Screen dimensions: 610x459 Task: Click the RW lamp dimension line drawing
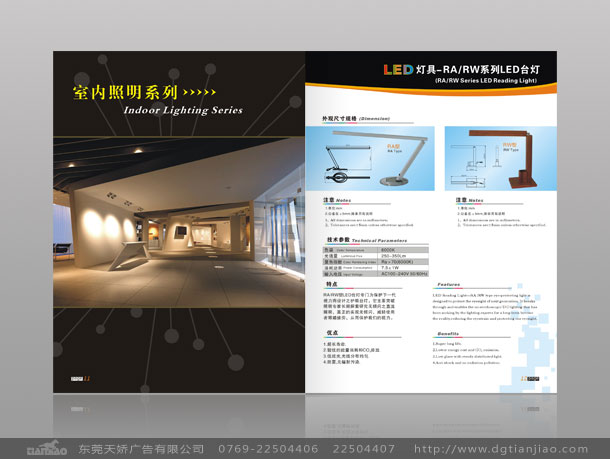pos(475,165)
